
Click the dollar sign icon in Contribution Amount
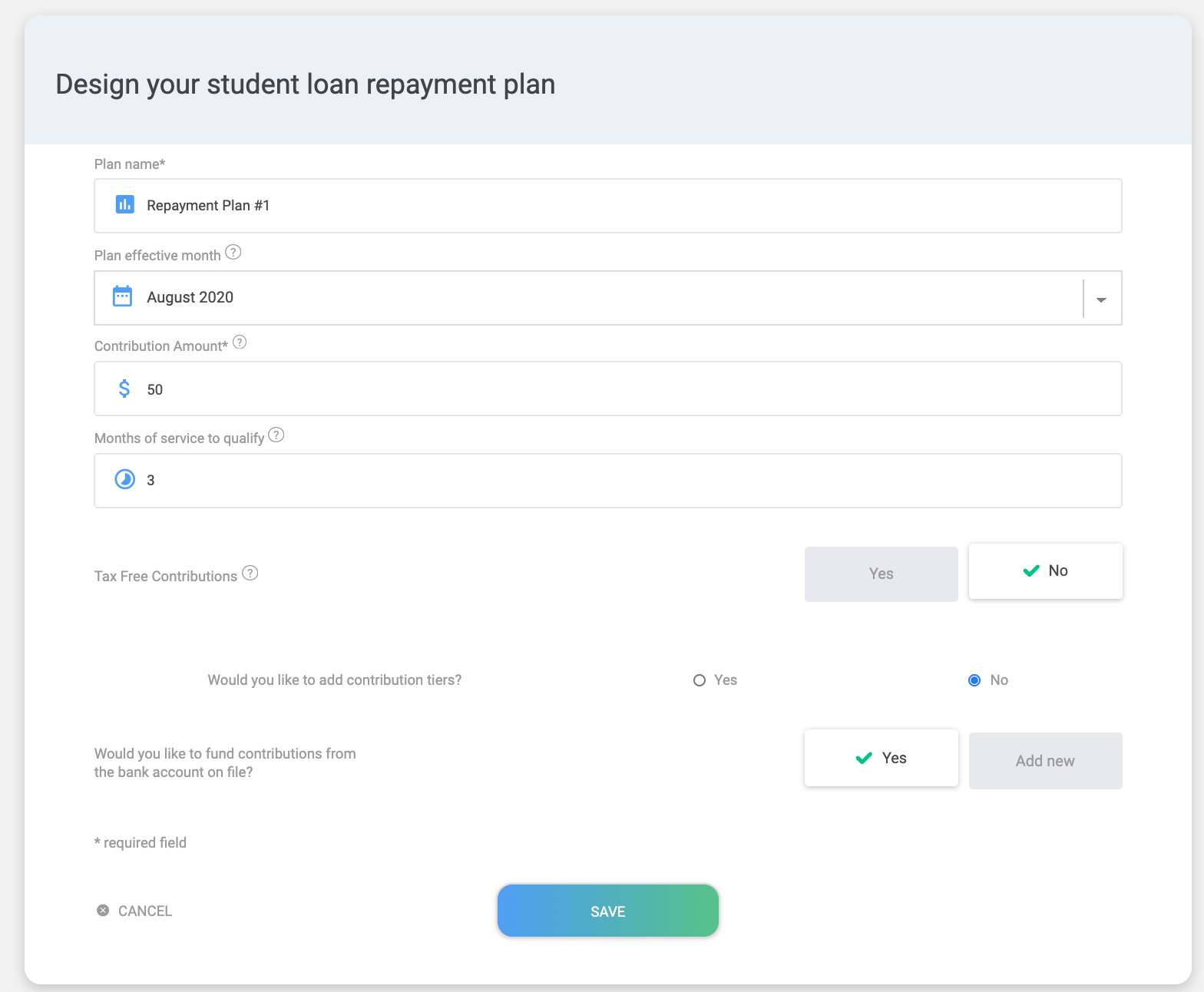pos(124,389)
